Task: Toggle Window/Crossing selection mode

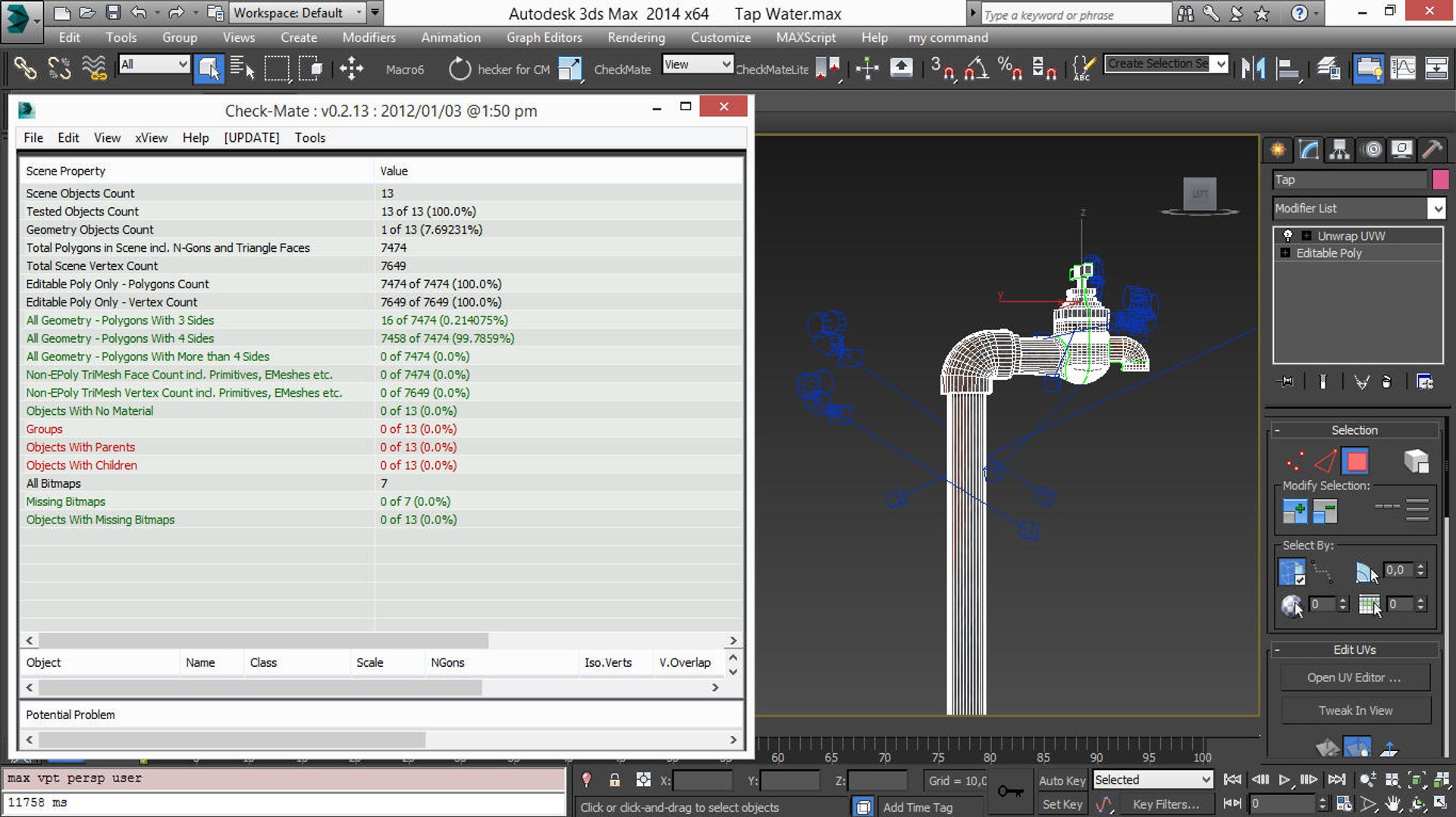Action: click(311, 68)
